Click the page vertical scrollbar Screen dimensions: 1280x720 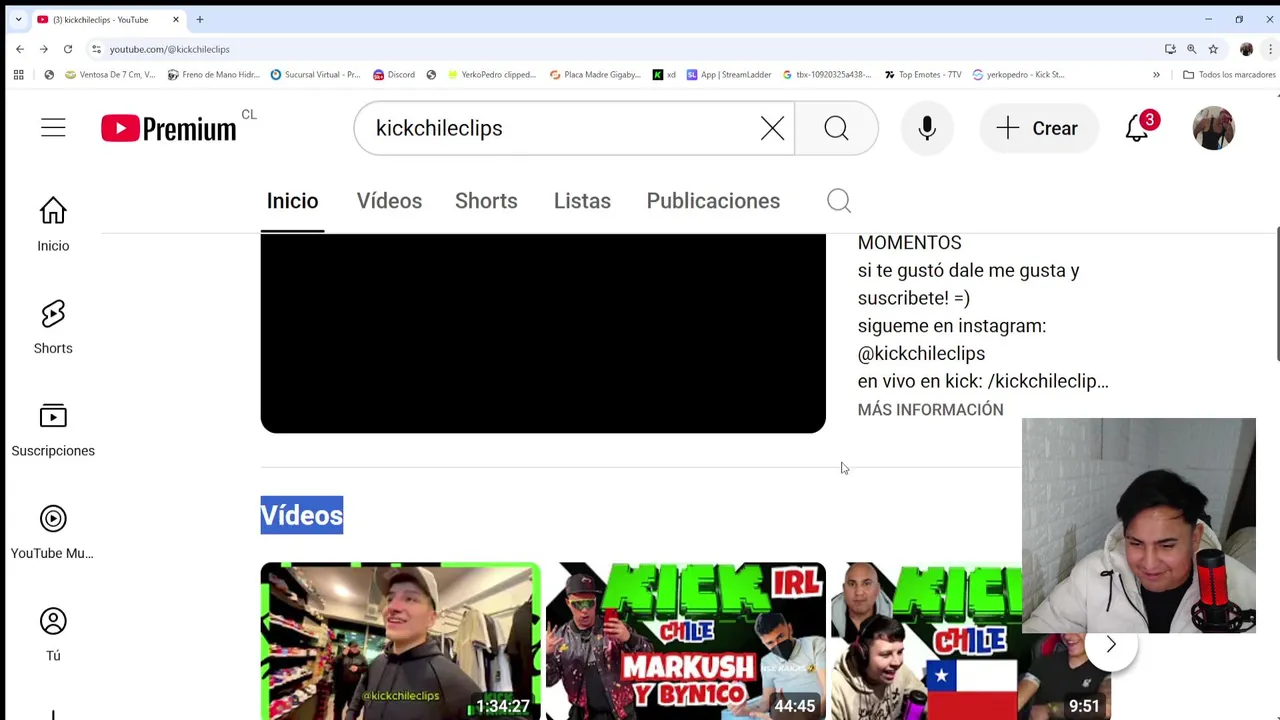click(1277, 296)
